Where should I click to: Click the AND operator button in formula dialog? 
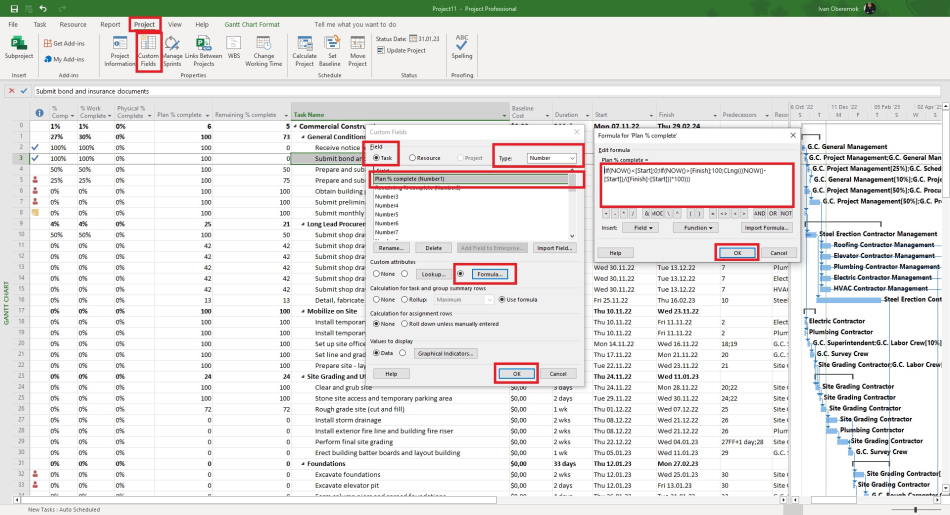tap(759, 213)
